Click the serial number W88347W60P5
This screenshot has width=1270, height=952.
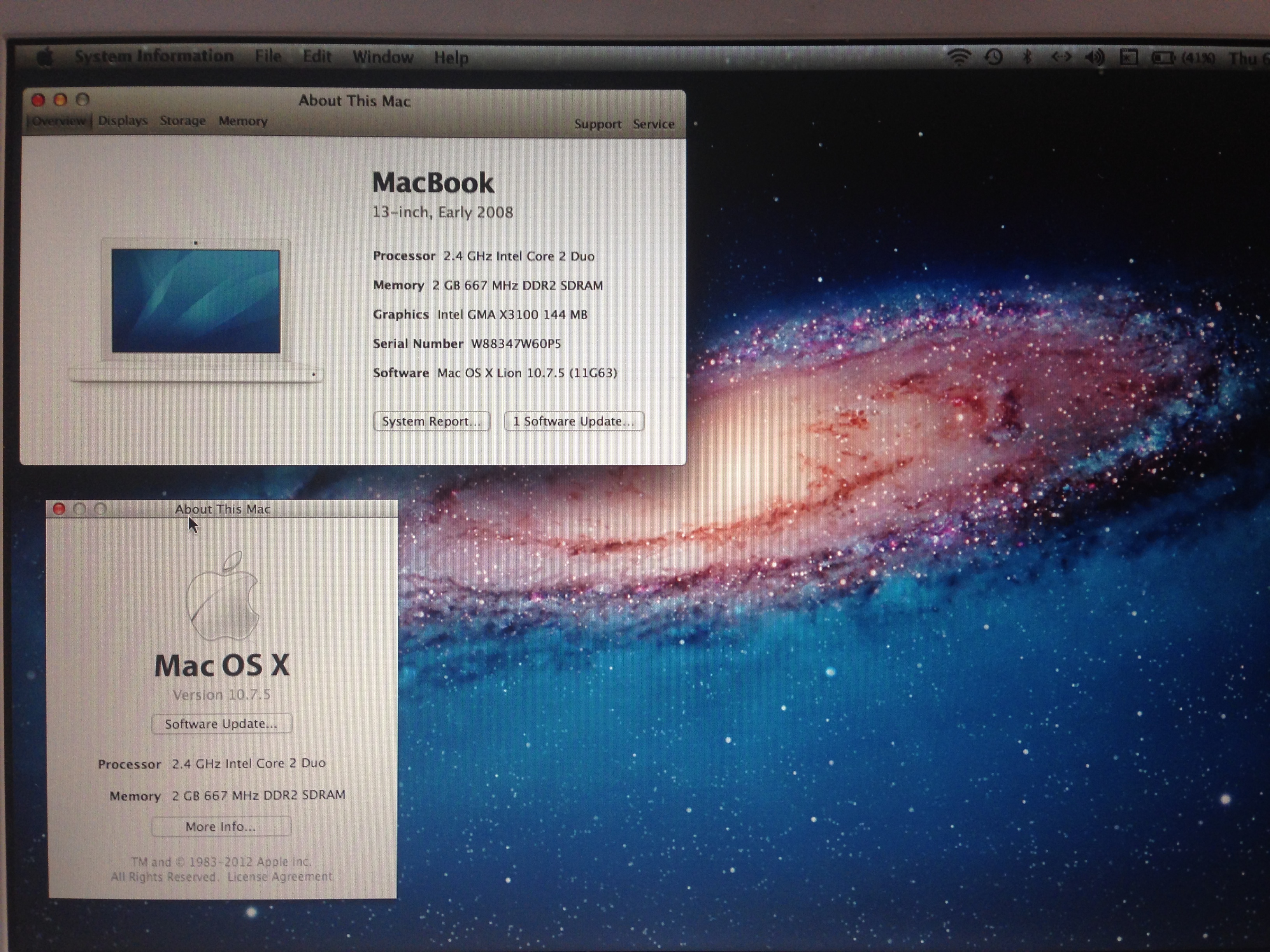[x=516, y=344]
